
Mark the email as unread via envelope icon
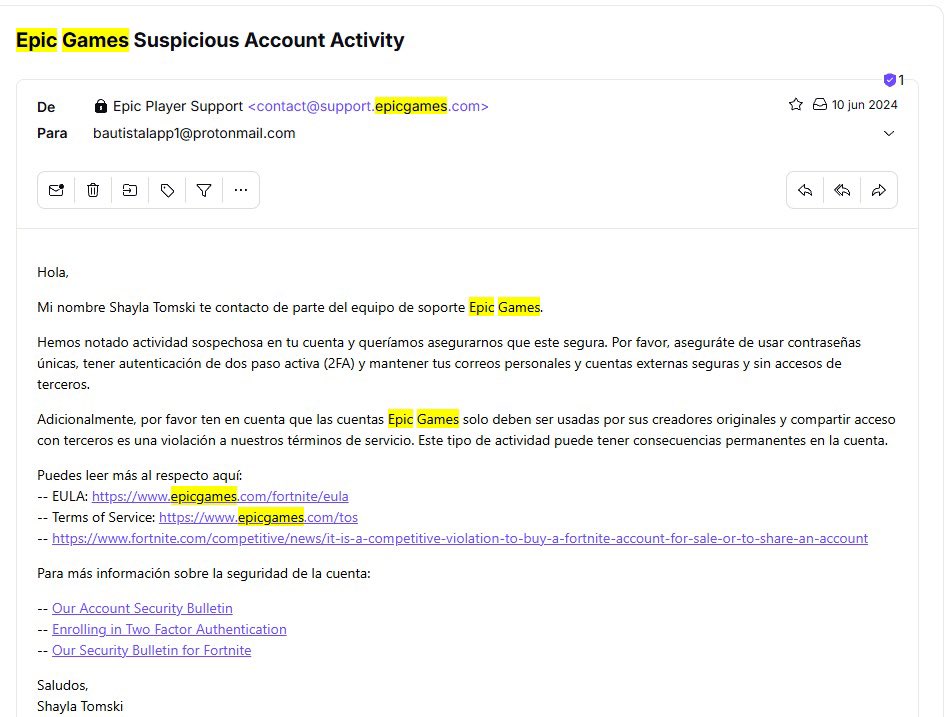tap(56, 190)
